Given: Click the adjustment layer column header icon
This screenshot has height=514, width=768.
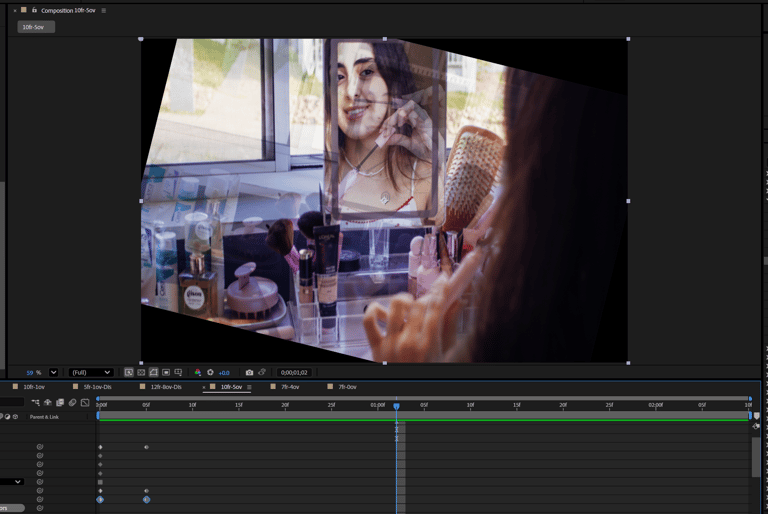Looking at the screenshot, I should click(7, 416).
